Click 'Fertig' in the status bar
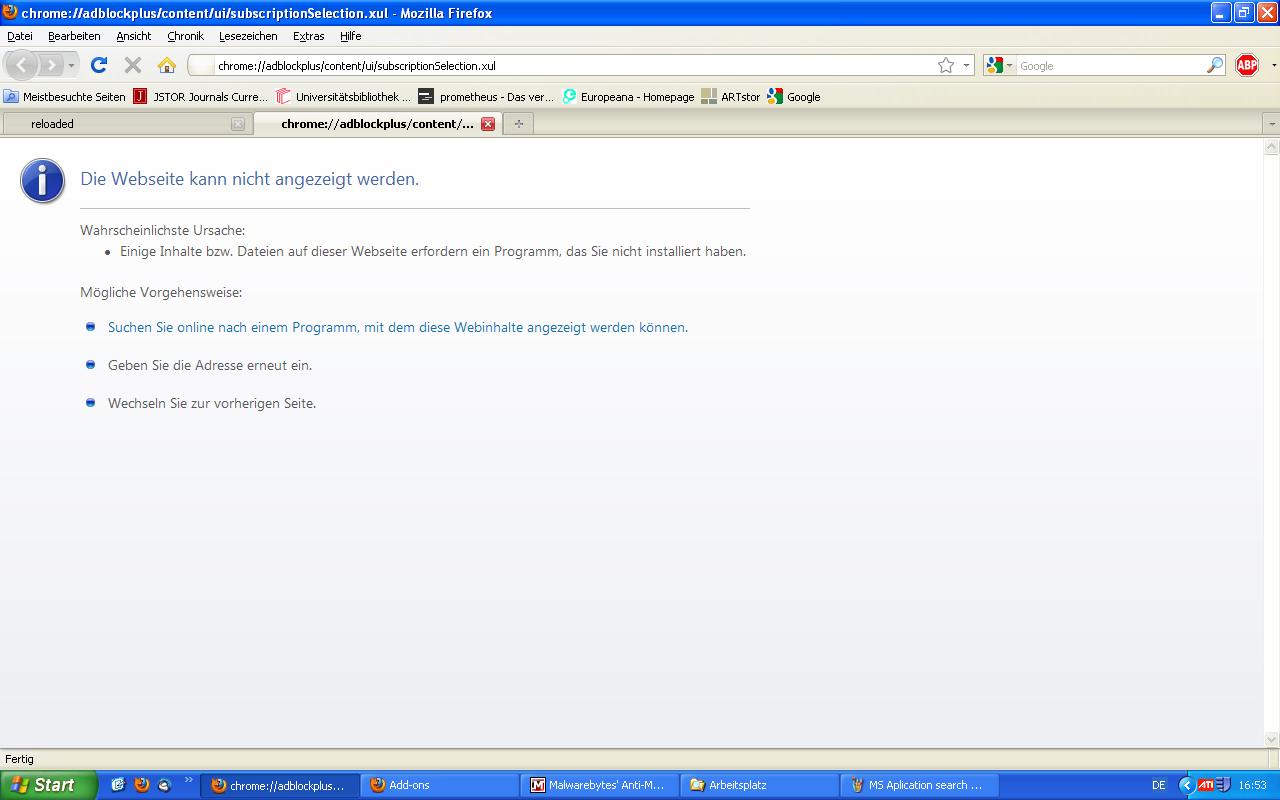The width and height of the screenshot is (1280, 800). (19, 759)
